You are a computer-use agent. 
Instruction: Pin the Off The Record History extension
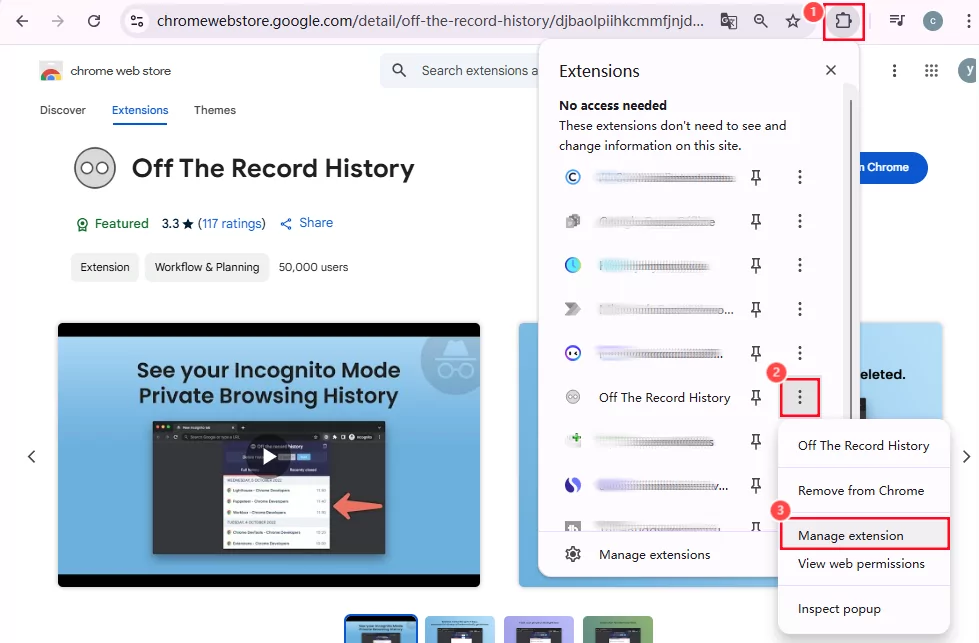coord(755,398)
